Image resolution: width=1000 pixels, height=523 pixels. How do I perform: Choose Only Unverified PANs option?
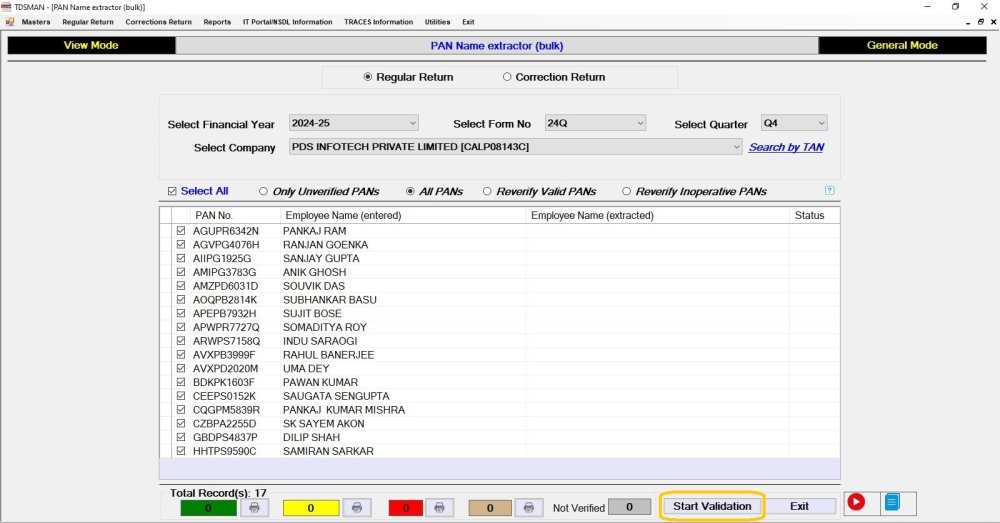pyautogui.click(x=263, y=191)
